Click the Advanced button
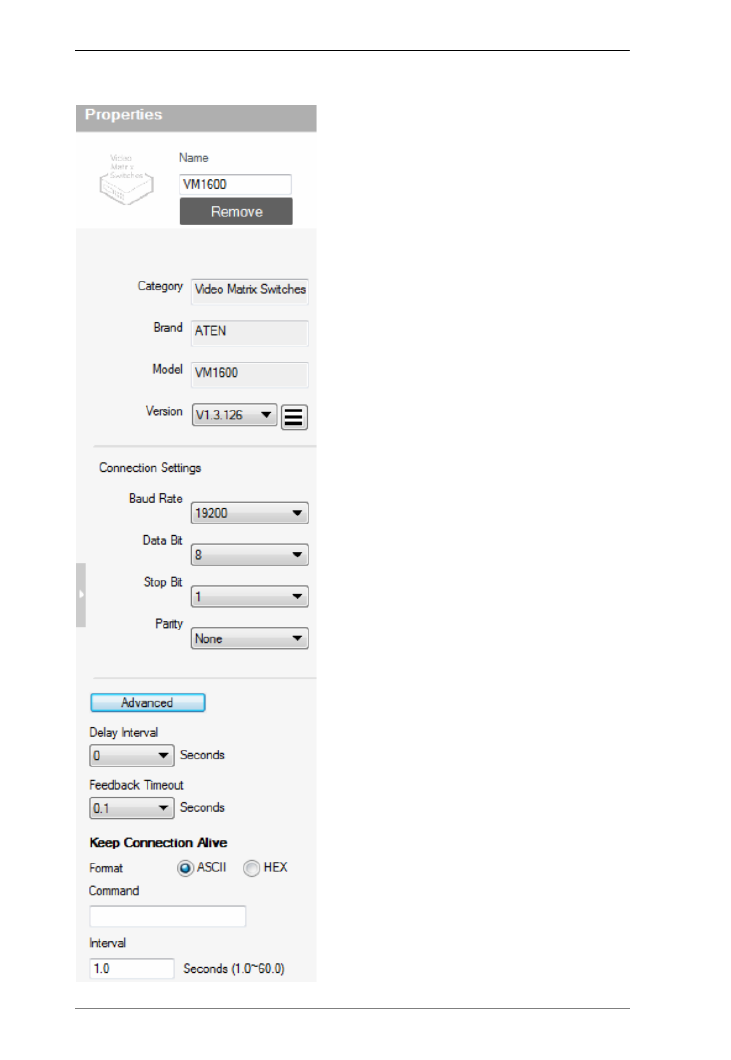Screen dimensions: 731x1060 click(x=147, y=703)
